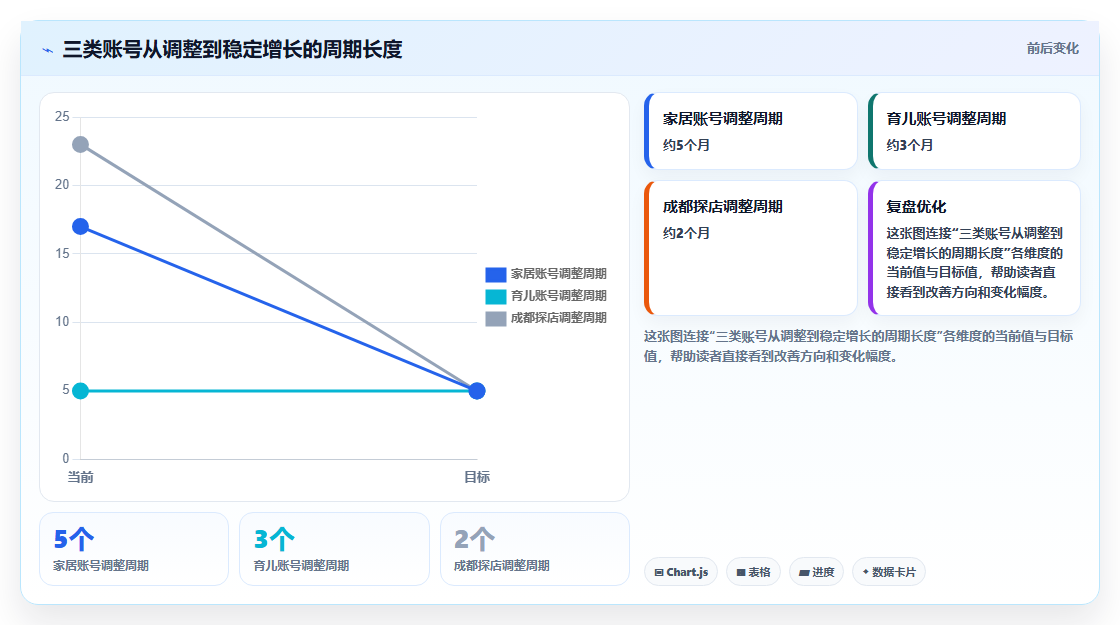This screenshot has width=1120, height=625.
Task: Open the 家居账号调整周期 约5个月 card
Action: tap(751, 131)
